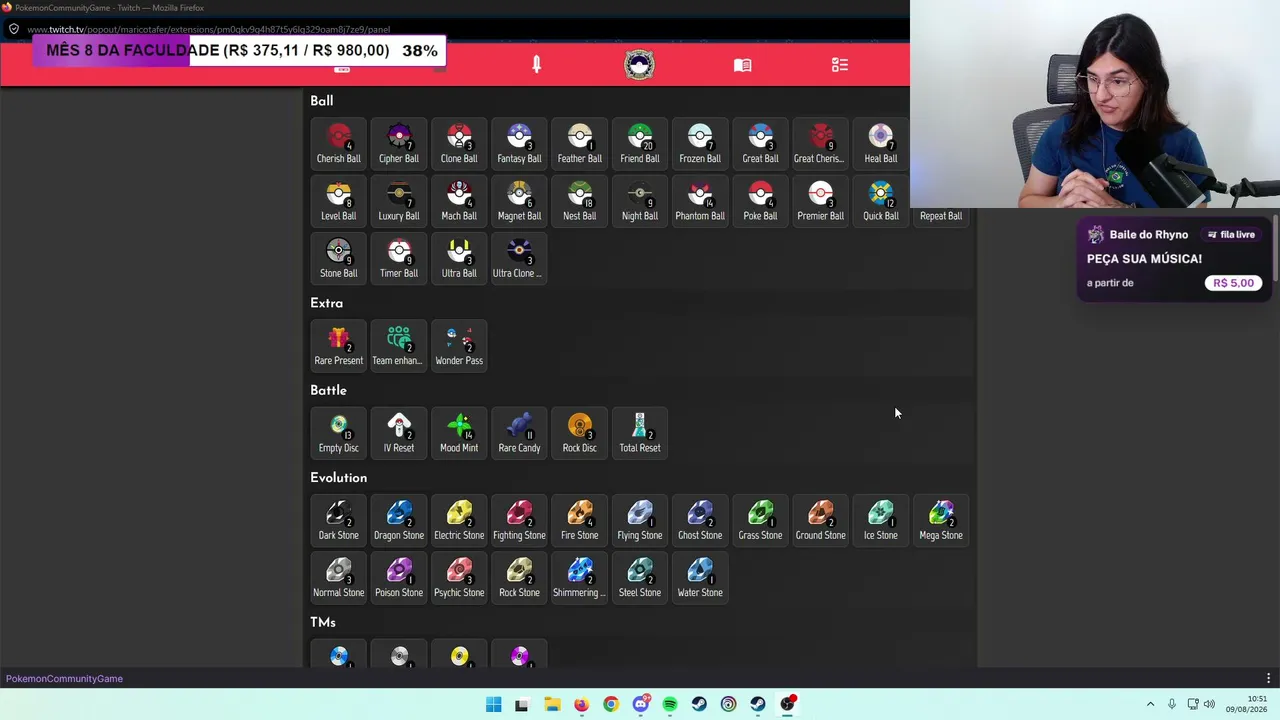The image size is (1280, 720).
Task: Launch Spotify from the taskbar
Action: click(x=670, y=705)
